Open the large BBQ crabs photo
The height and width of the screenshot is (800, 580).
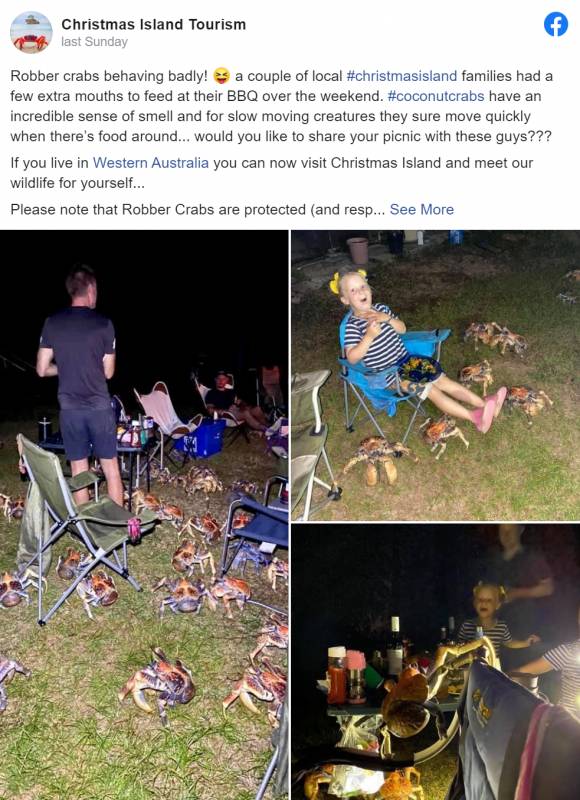pos(144,515)
